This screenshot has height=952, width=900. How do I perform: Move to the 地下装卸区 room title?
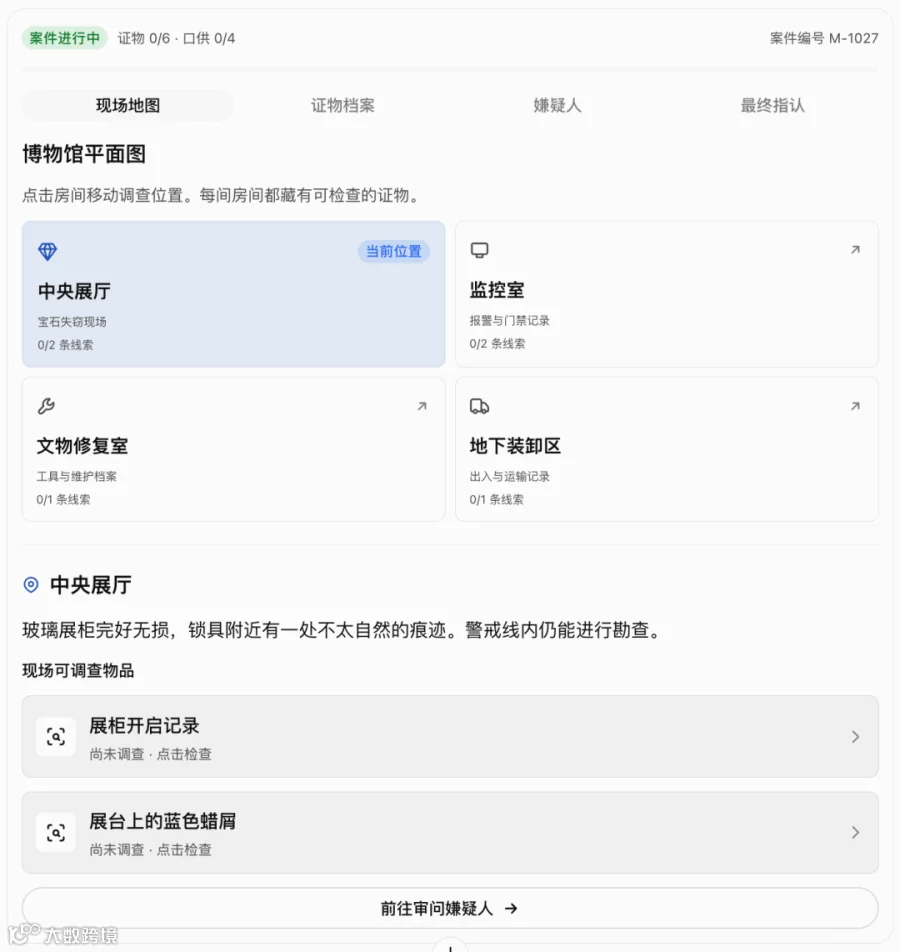(x=515, y=446)
